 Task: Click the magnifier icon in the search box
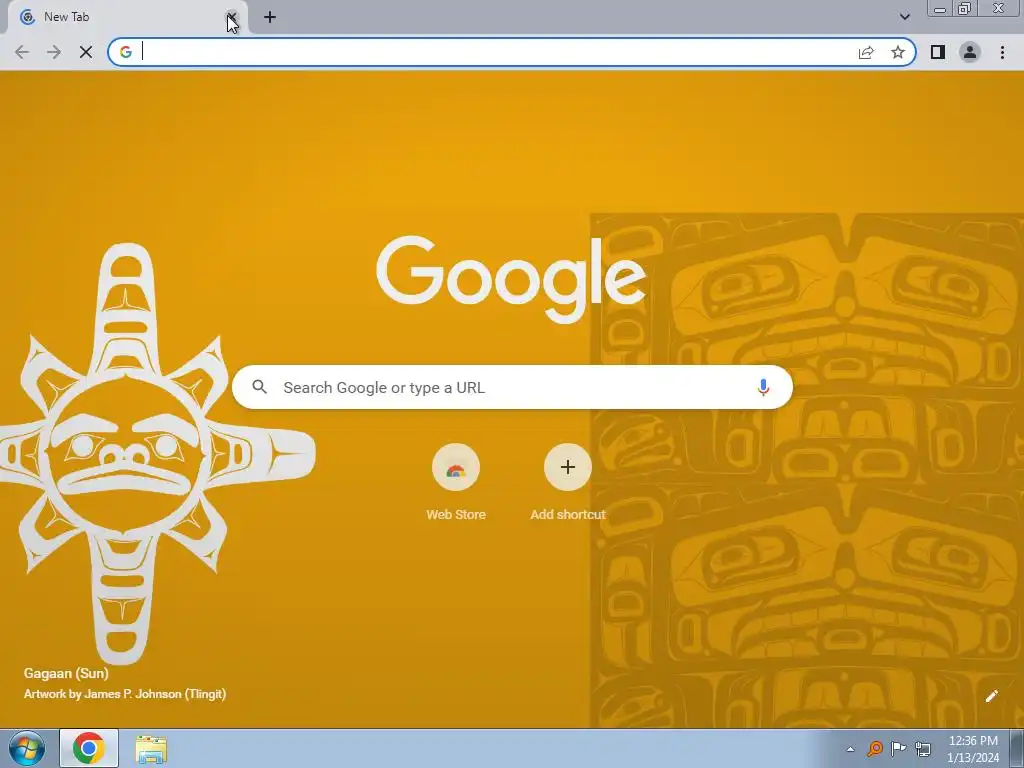(x=260, y=387)
